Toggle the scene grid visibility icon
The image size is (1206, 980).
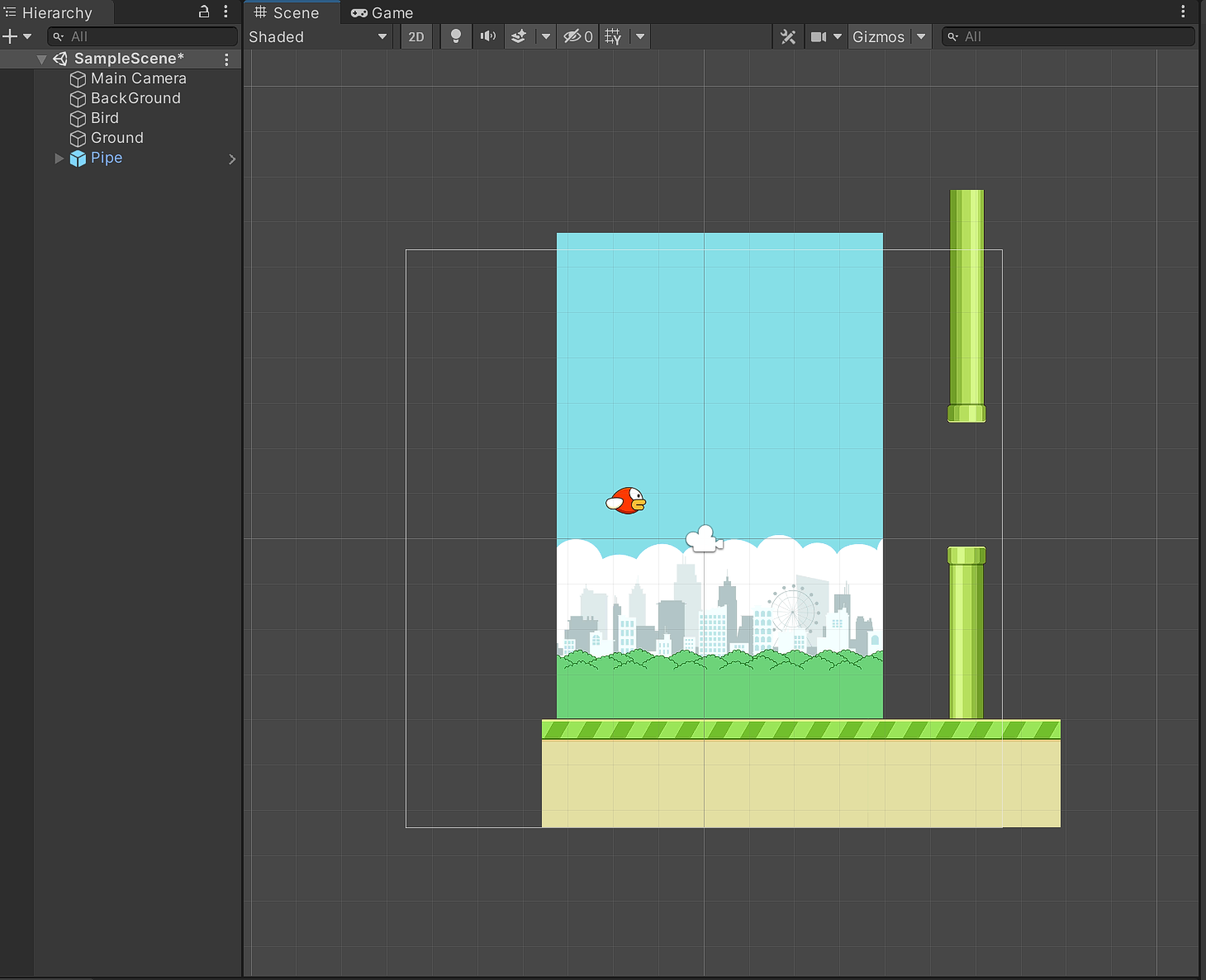pyautogui.click(x=613, y=36)
